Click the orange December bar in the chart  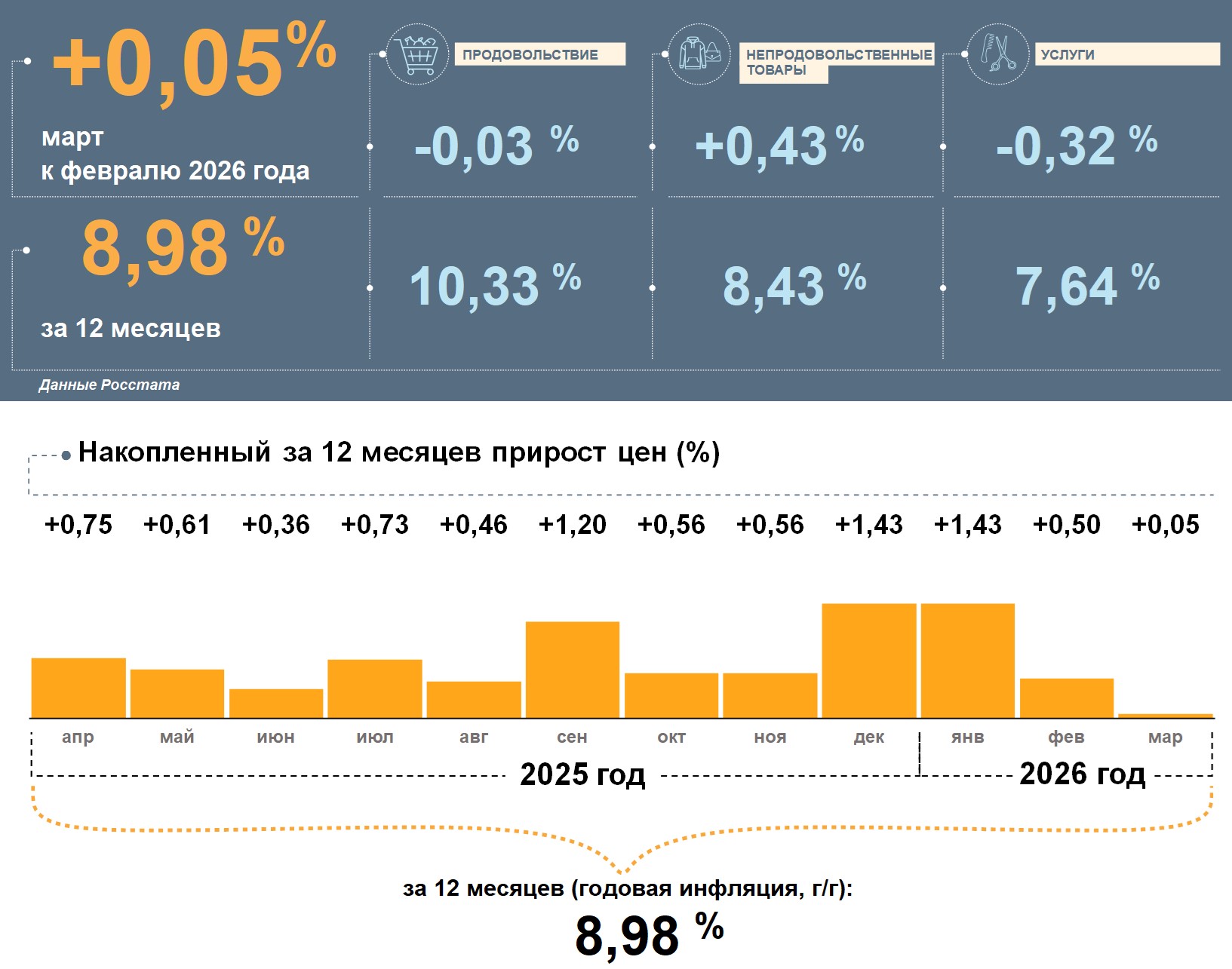pyautogui.click(x=868, y=660)
